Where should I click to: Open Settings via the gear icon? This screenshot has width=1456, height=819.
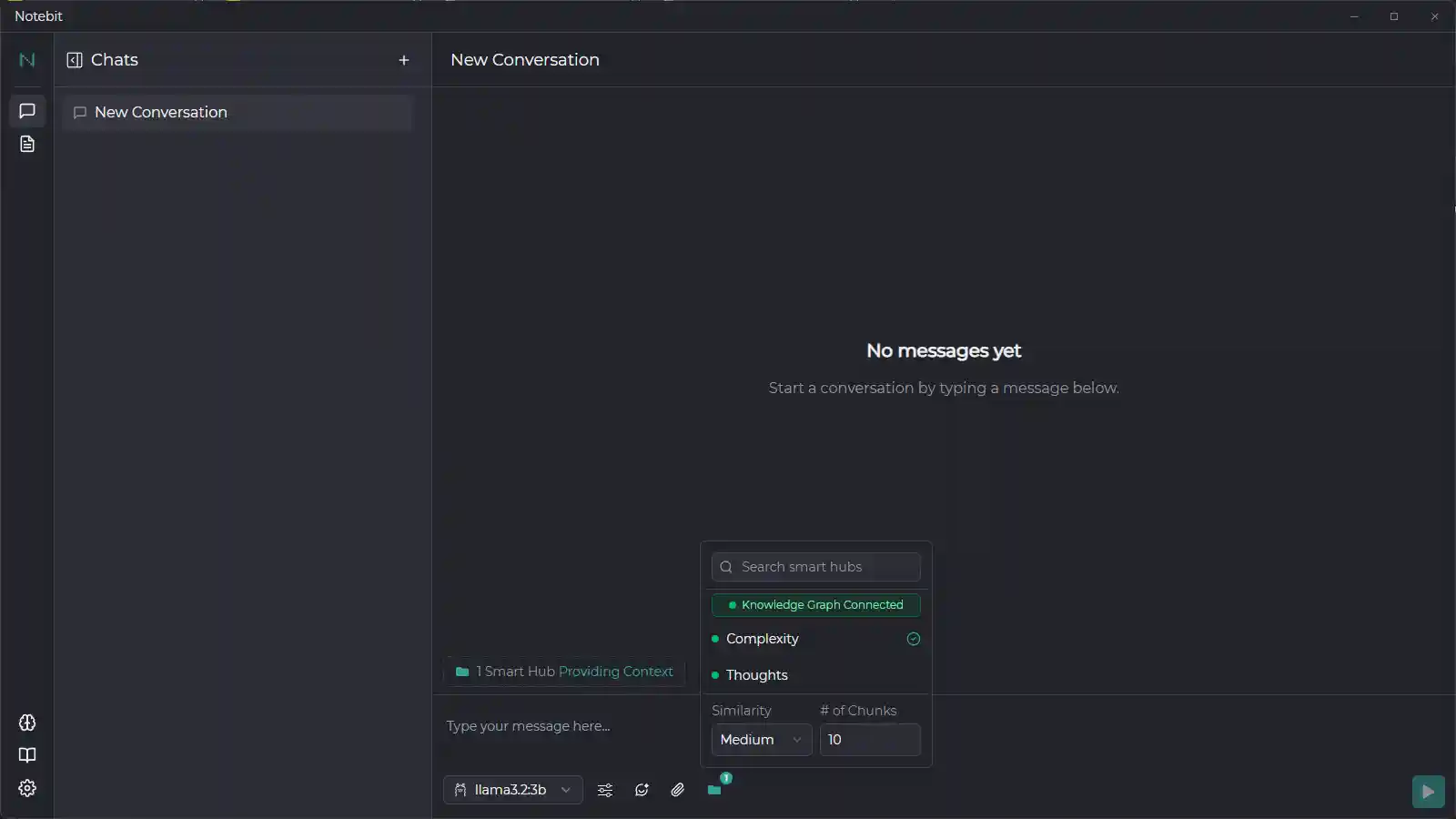pos(26,788)
